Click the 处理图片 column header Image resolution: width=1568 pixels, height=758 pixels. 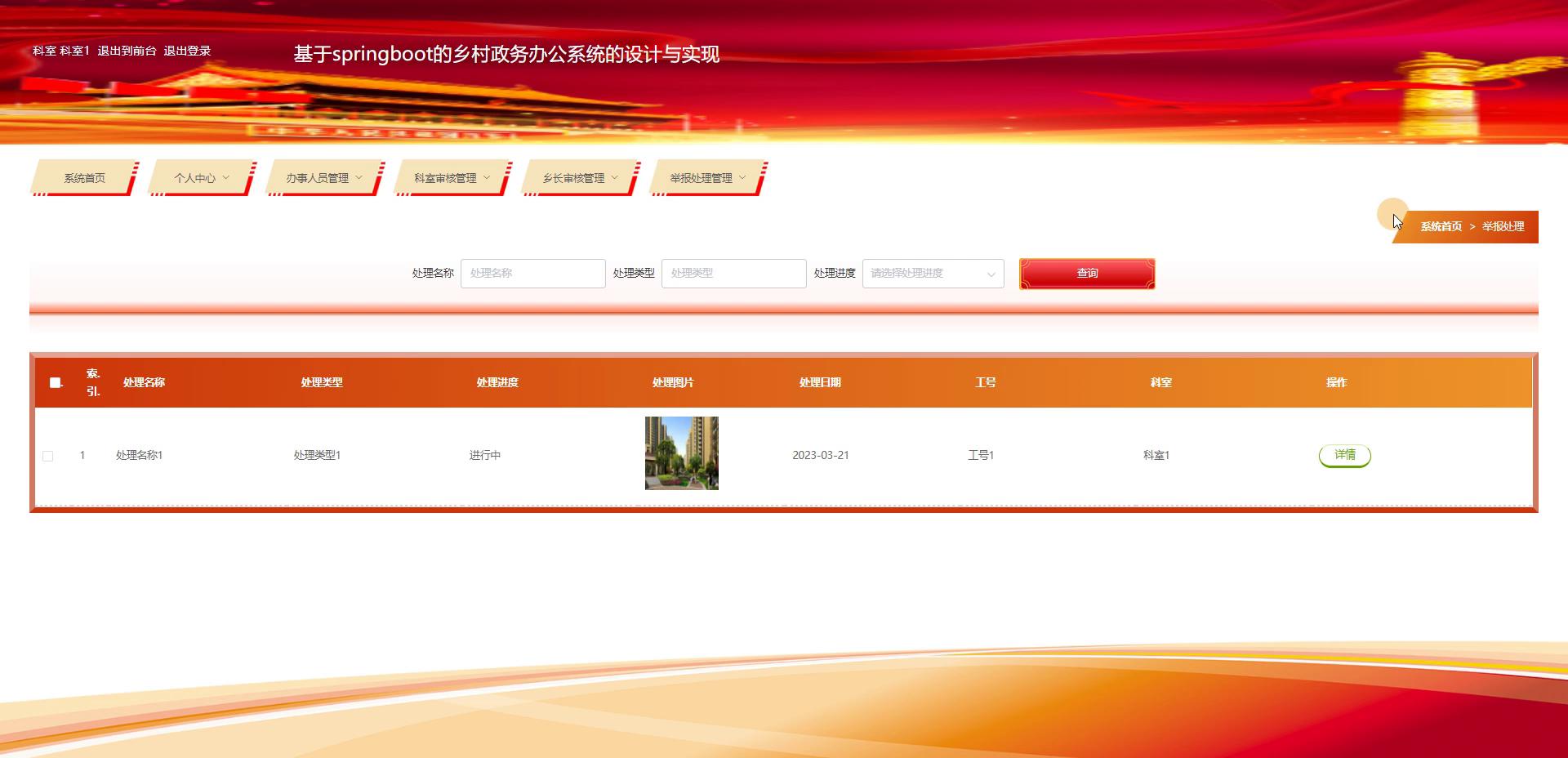(673, 382)
